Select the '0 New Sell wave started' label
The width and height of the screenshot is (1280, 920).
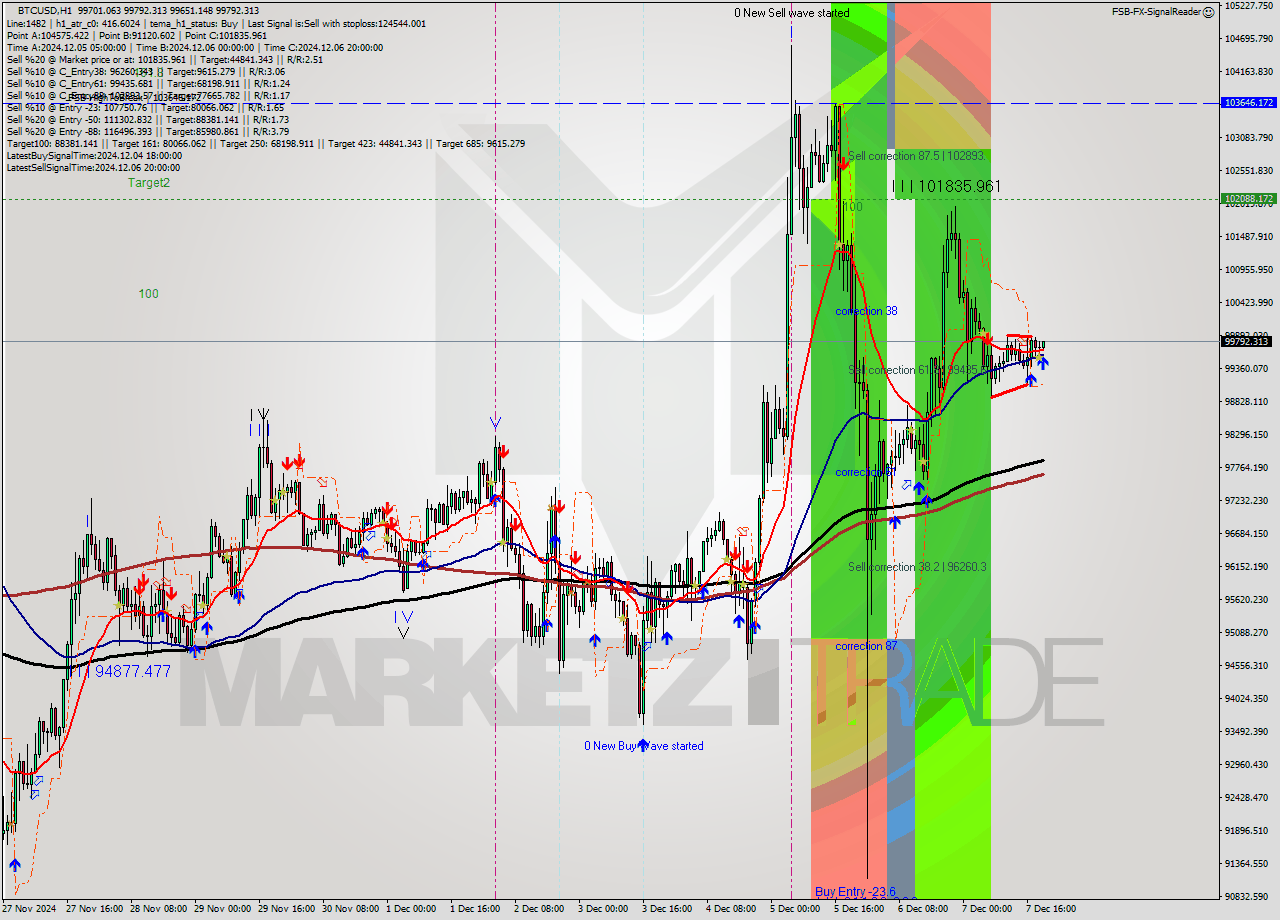pos(792,13)
